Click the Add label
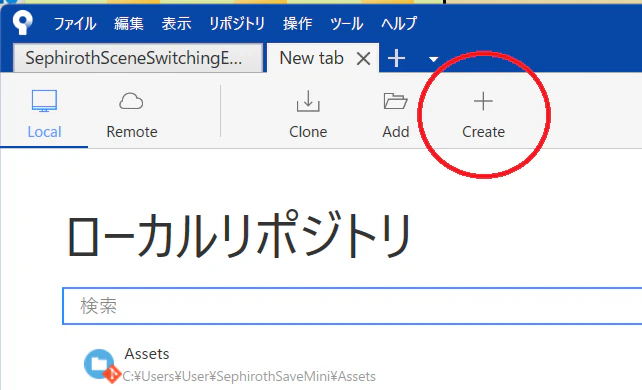Image resolution: width=642 pixels, height=390 pixels. click(396, 132)
